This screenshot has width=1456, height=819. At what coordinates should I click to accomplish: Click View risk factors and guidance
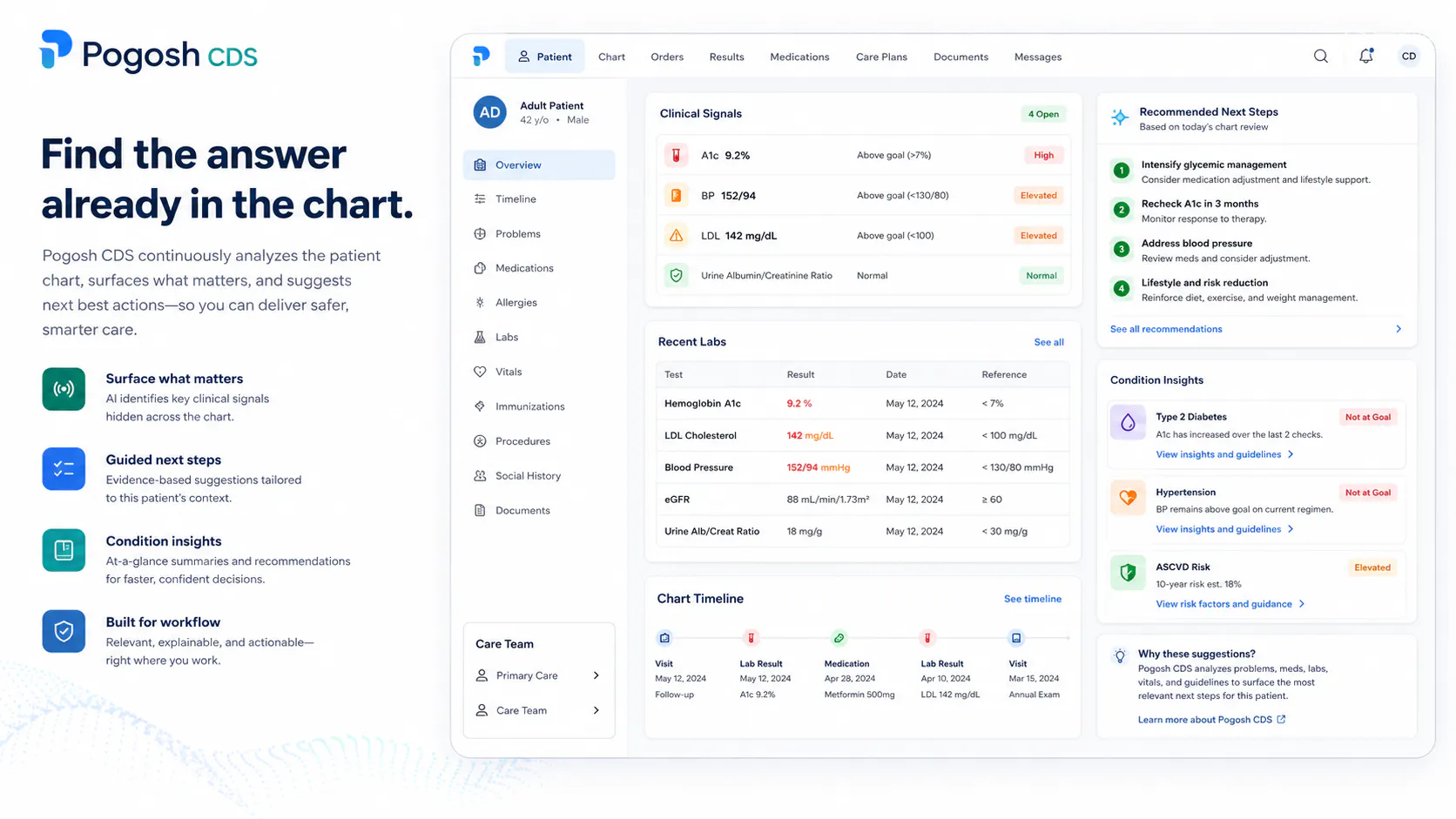click(1223, 604)
